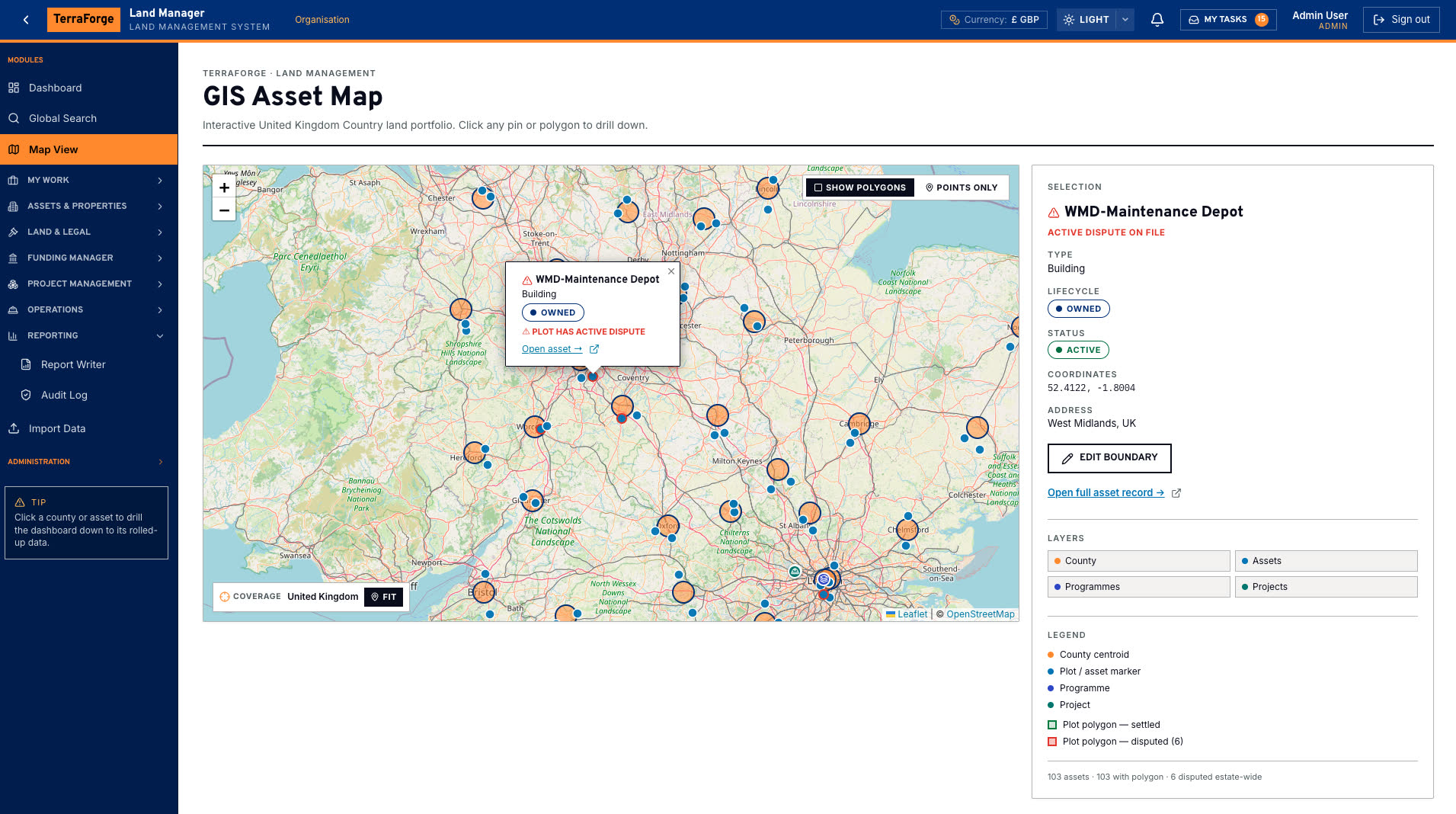Click external icon beside full asset record
The height and width of the screenshot is (814, 1456).
1176,493
